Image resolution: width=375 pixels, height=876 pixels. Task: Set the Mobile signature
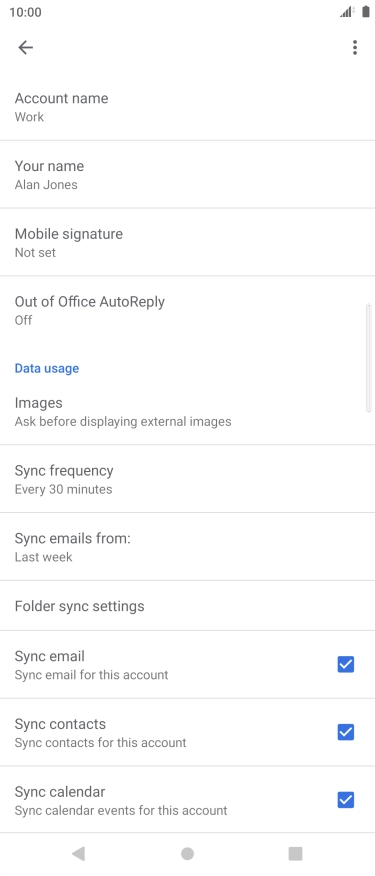pyautogui.click(x=187, y=242)
